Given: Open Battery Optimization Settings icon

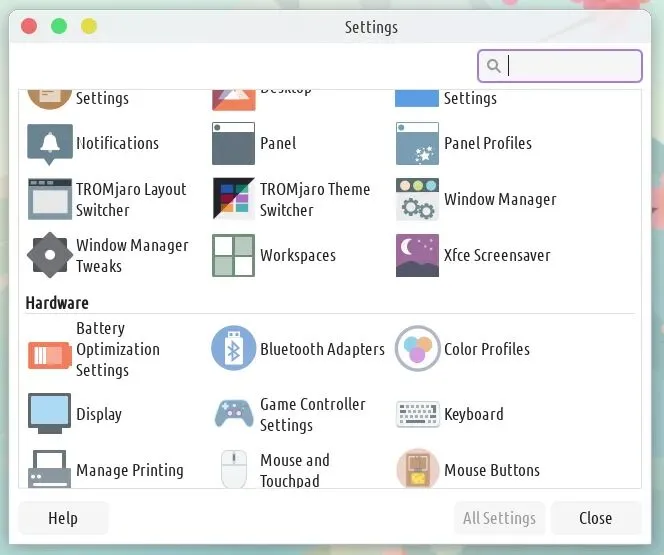Looking at the screenshot, I should pos(50,356).
